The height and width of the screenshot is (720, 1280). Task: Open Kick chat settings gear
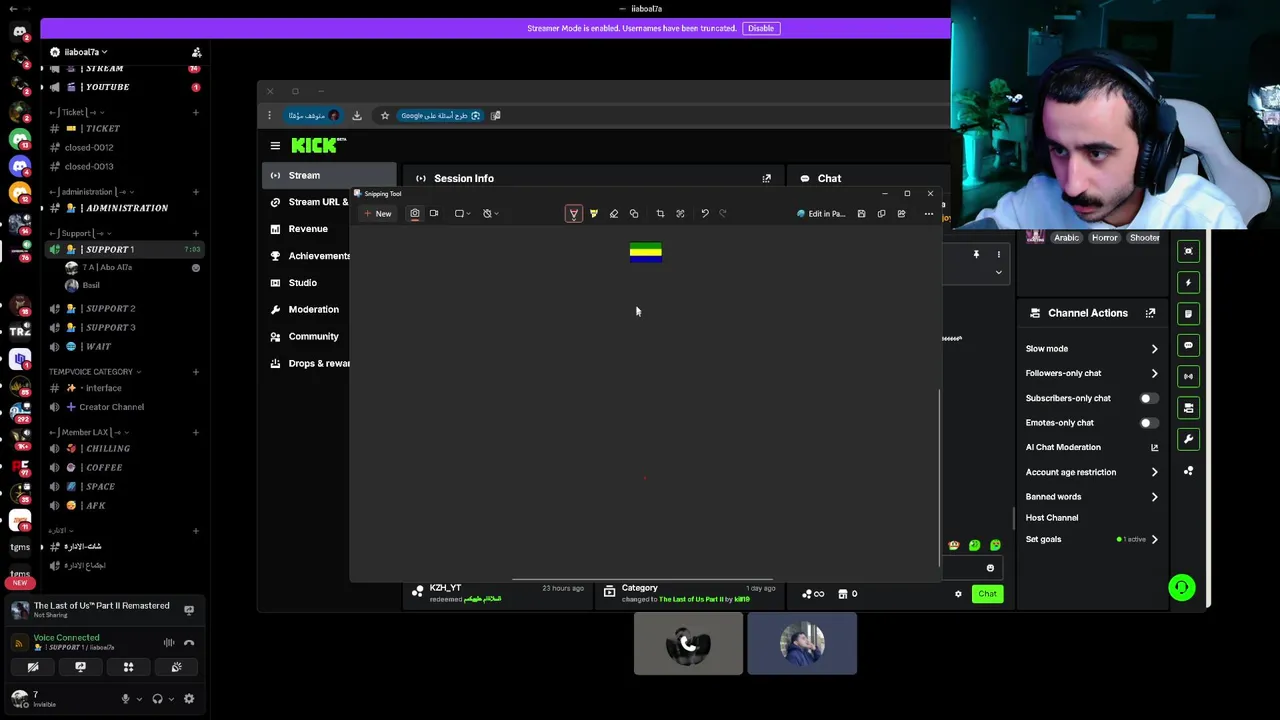click(x=958, y=594)
